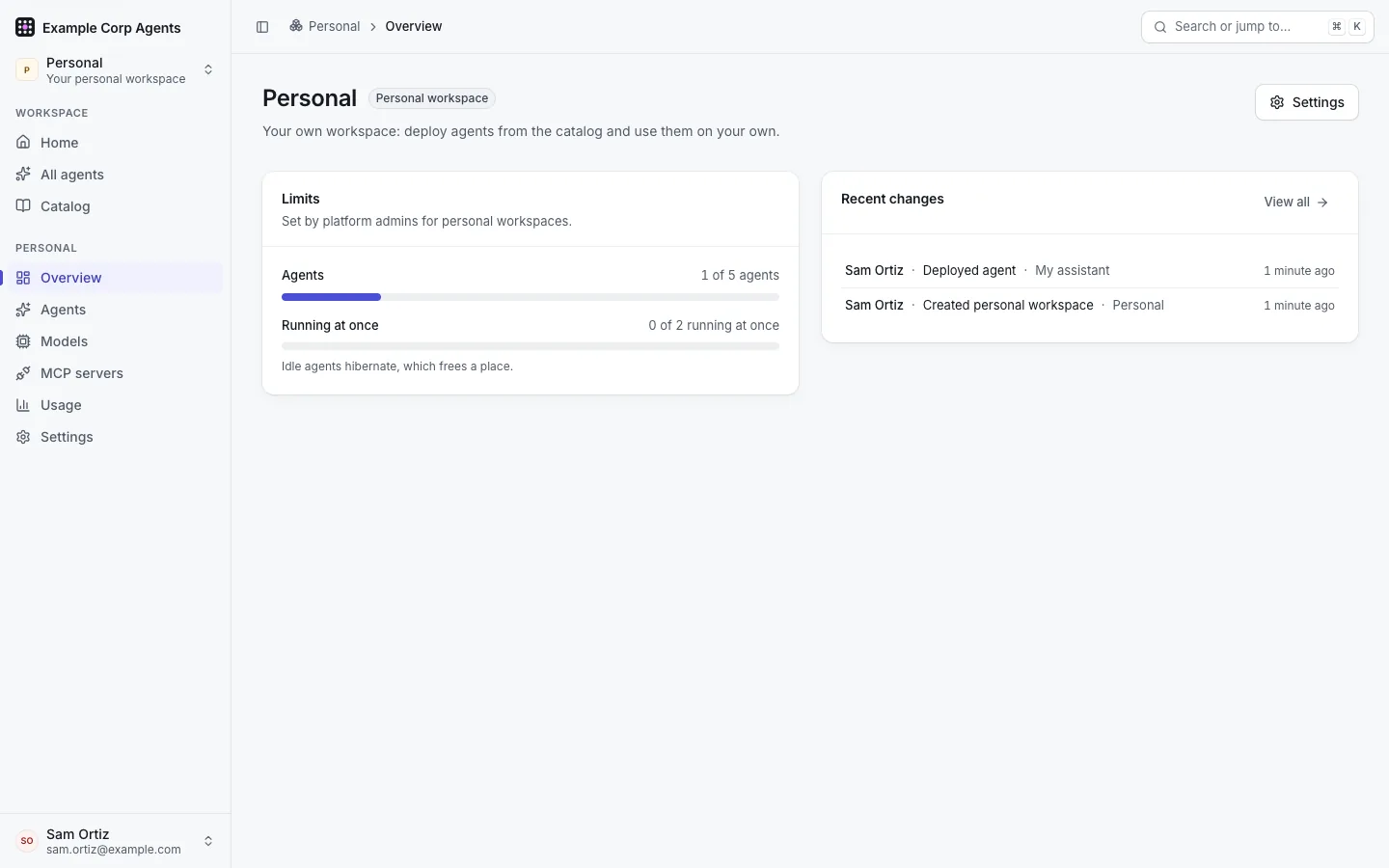Image resolution: width=1389 pixels, height=868 pixels.
Task: Click the View all link
Action: [x=1296, y=203]
